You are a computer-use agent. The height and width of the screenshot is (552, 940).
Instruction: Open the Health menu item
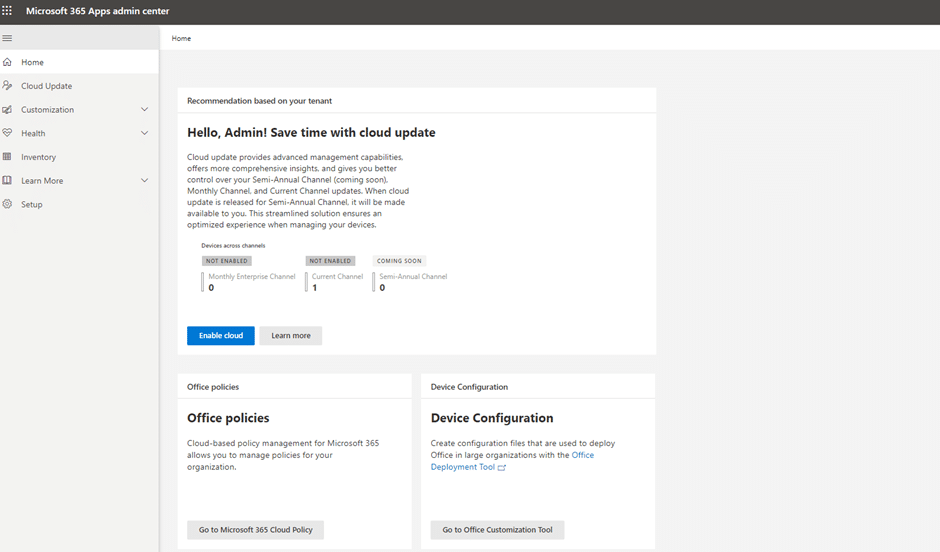pos(79,133)
